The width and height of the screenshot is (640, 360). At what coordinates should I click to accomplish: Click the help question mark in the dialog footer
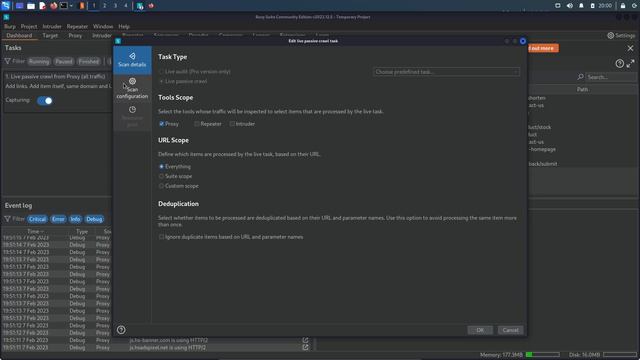[121, 330]
